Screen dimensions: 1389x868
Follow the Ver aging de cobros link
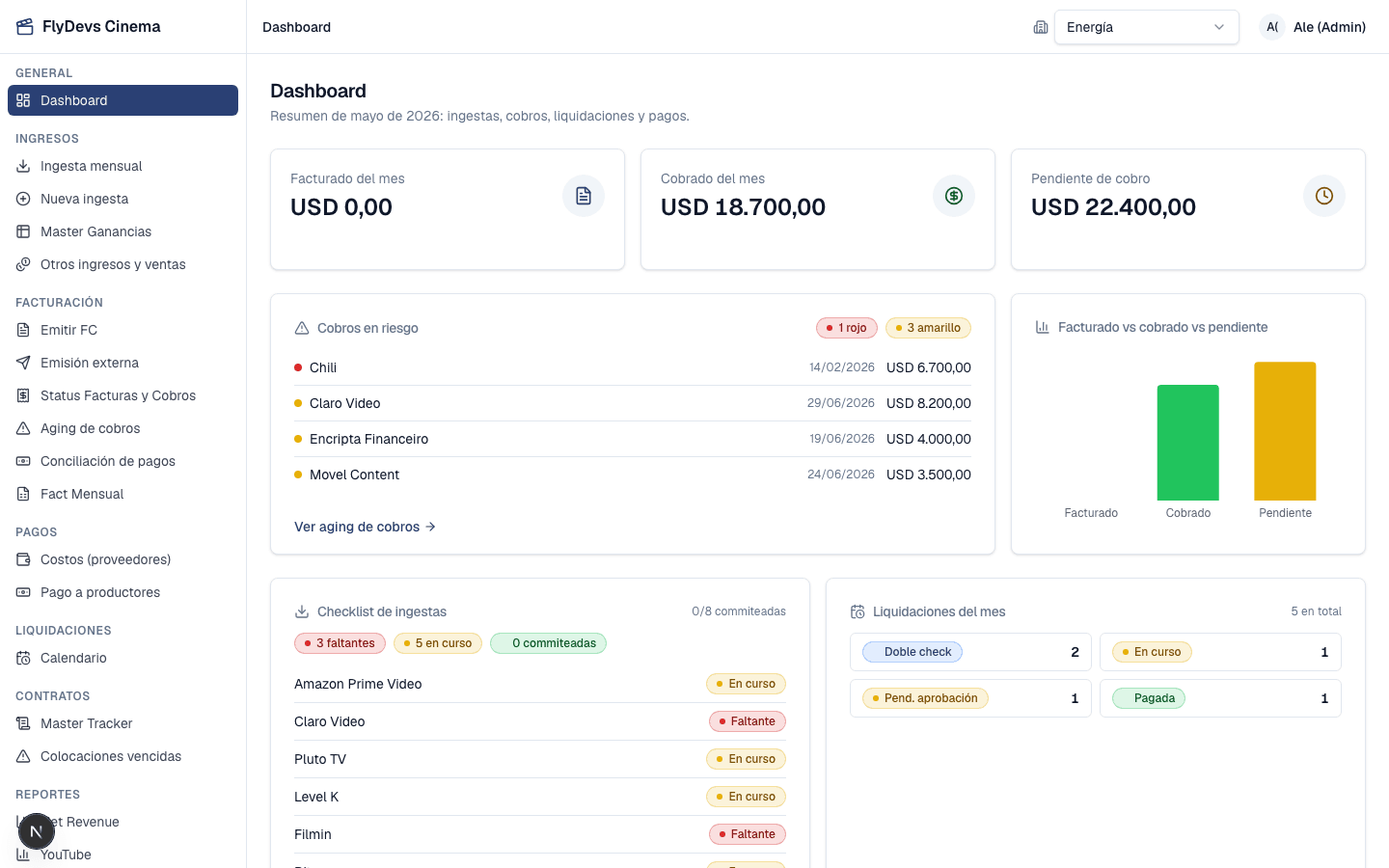tap(365, 527)
